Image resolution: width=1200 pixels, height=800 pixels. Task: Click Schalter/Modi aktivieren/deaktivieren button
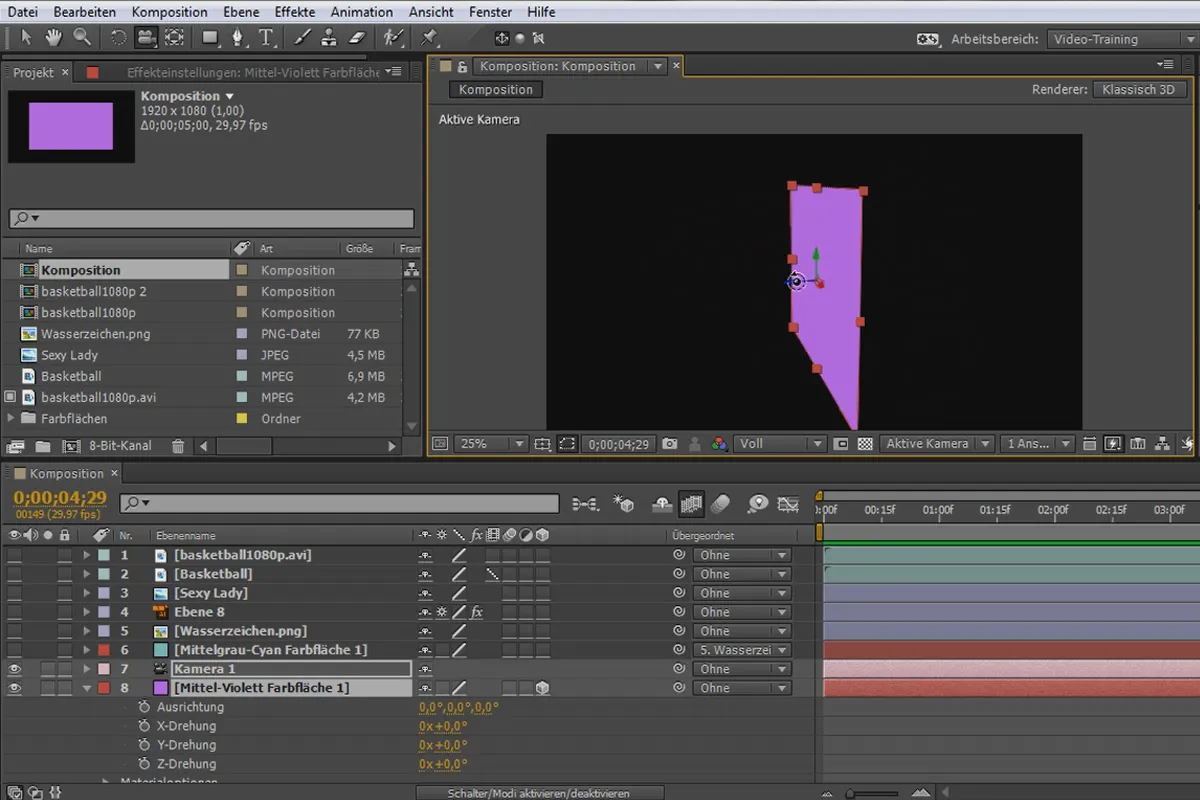click(538, 793)
